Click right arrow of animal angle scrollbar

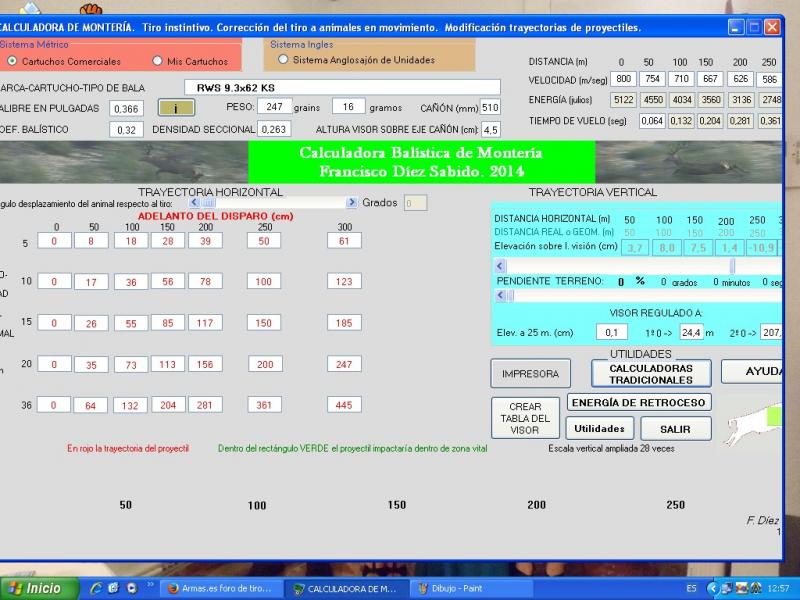(348, 203)
